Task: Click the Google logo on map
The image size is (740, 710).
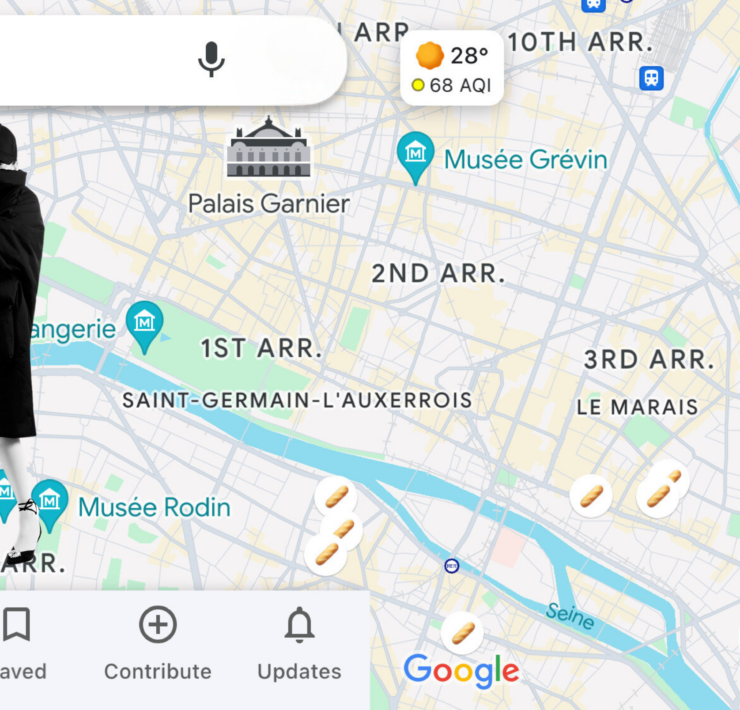Action: coord(461,671)
